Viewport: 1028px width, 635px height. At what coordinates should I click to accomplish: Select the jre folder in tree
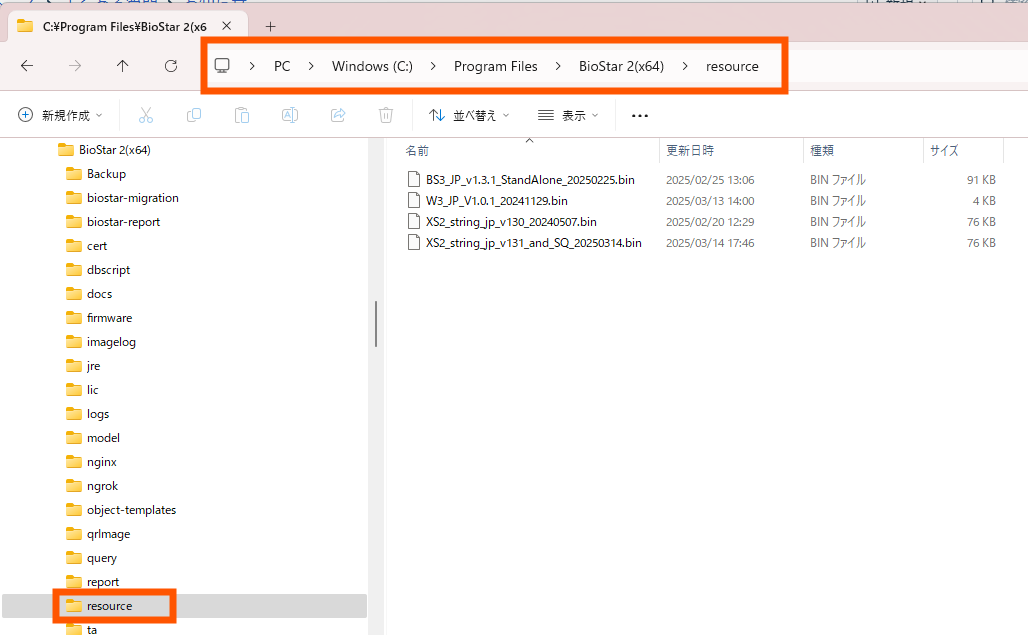[94, 366]
